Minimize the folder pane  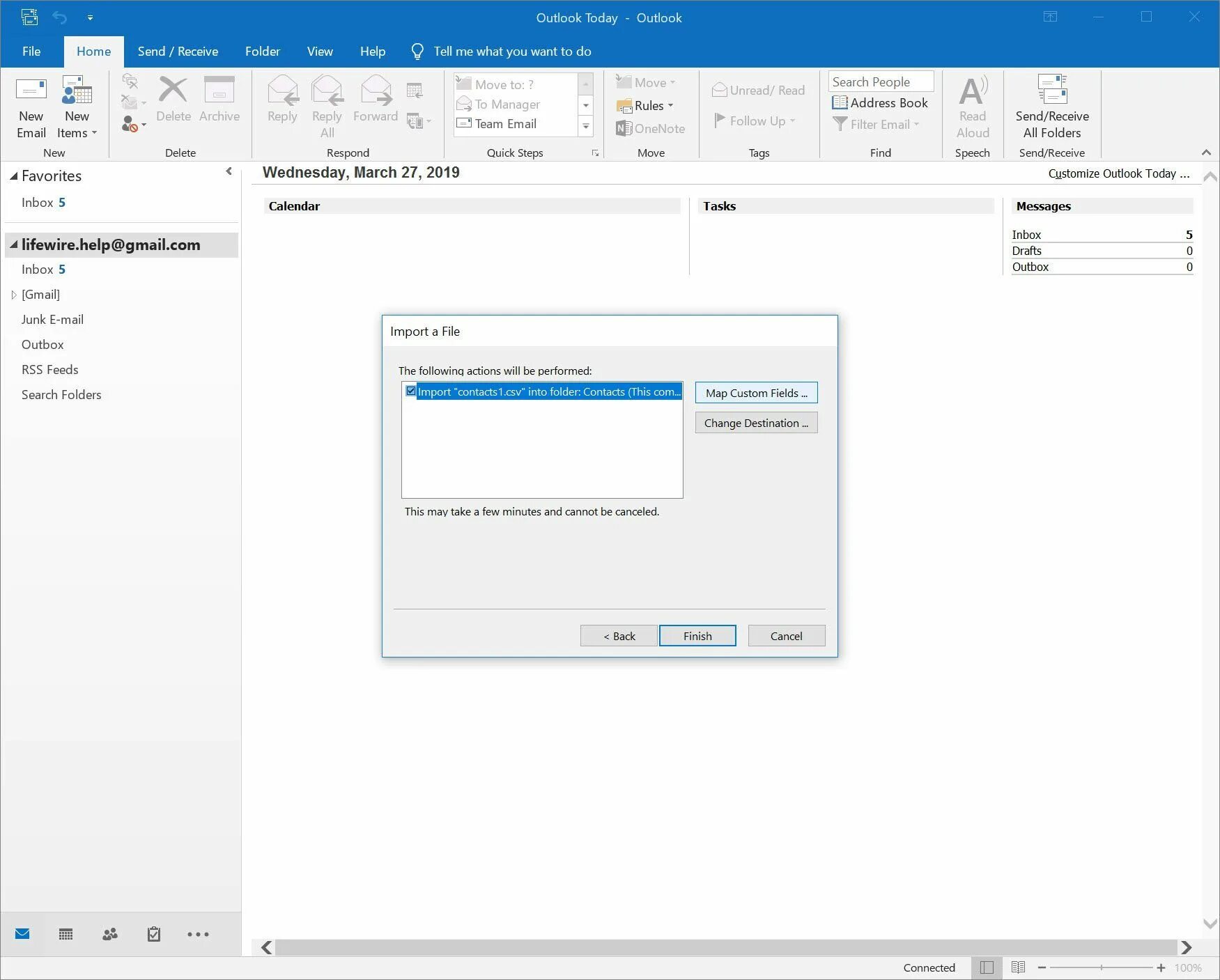coord(229,171)
